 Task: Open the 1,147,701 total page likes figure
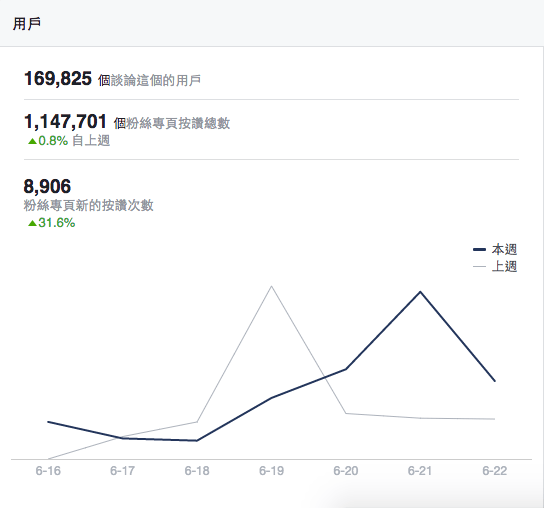pos(65,121)
